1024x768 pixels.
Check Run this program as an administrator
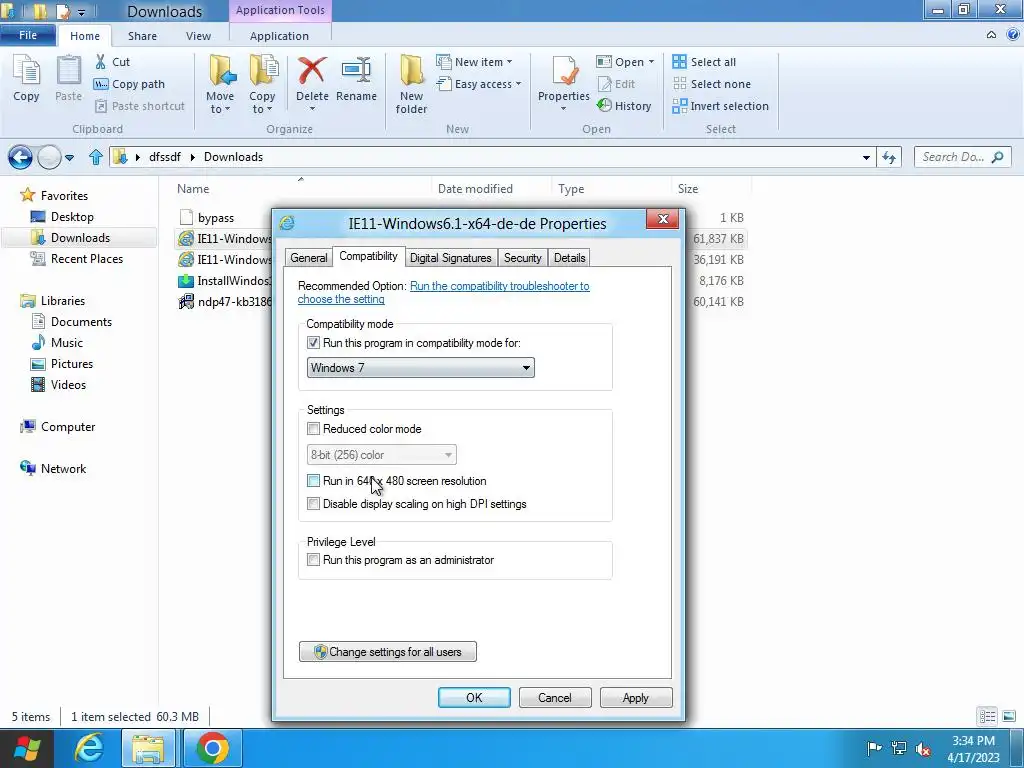pos(313,560)
